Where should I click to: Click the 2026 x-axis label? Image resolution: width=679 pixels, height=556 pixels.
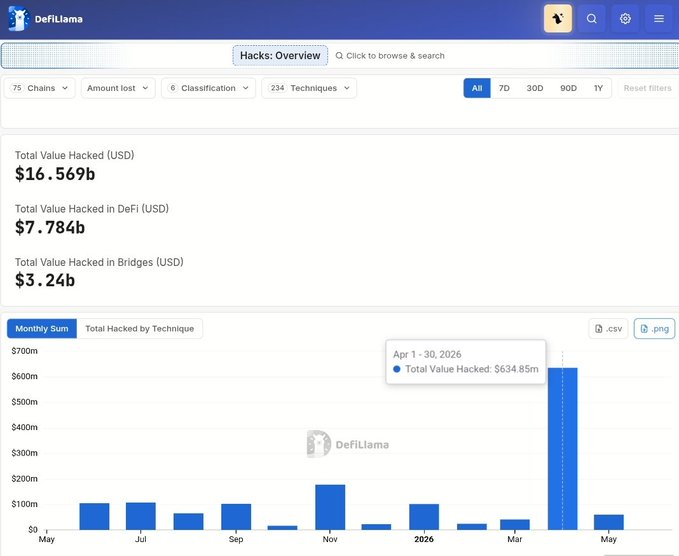tap(424, 539)
